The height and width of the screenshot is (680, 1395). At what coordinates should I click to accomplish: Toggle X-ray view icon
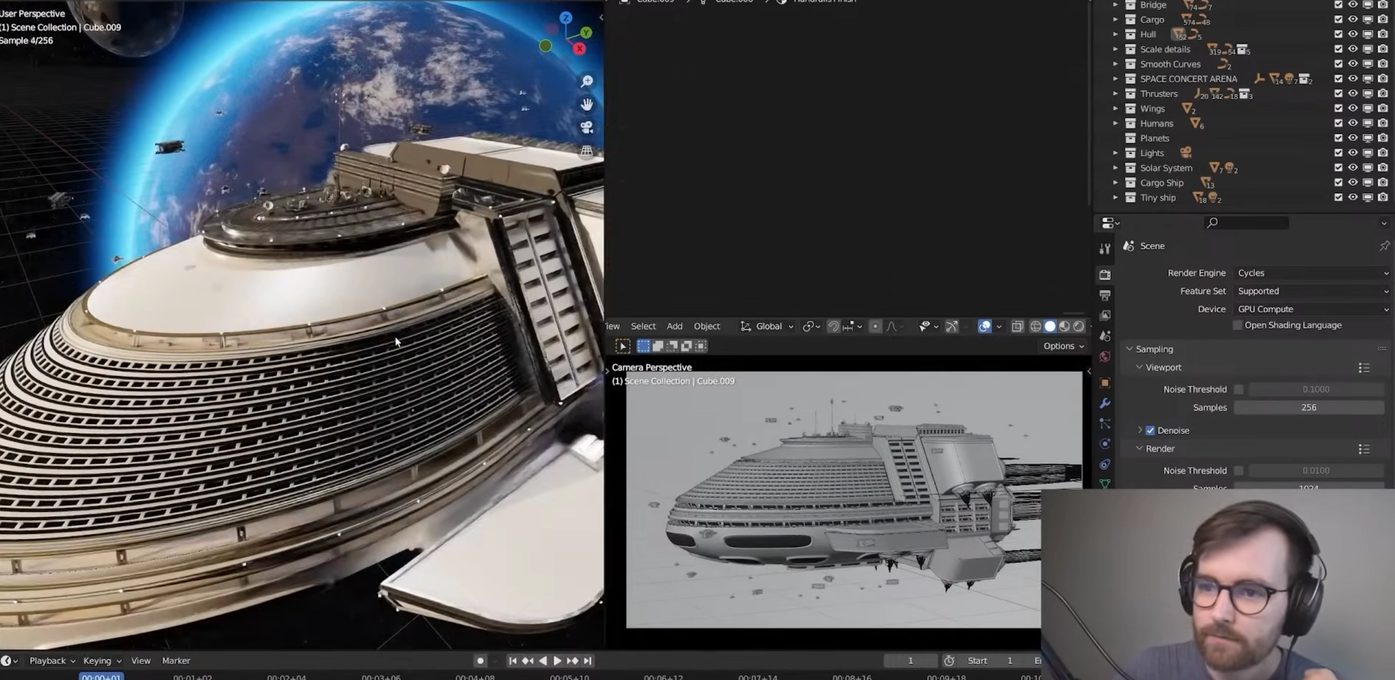(x=1017, y=326)
